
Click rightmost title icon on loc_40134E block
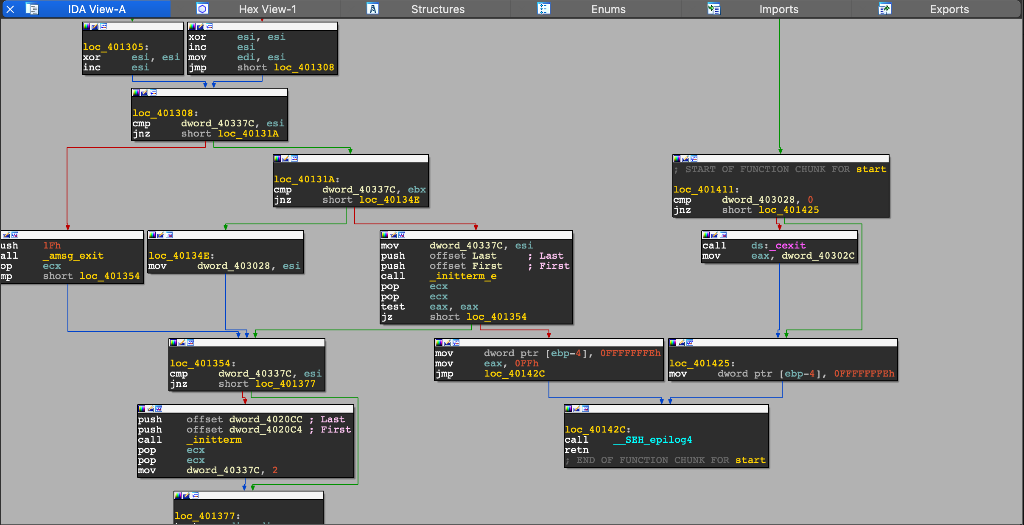pyautogui.click(x=171, y=235)
